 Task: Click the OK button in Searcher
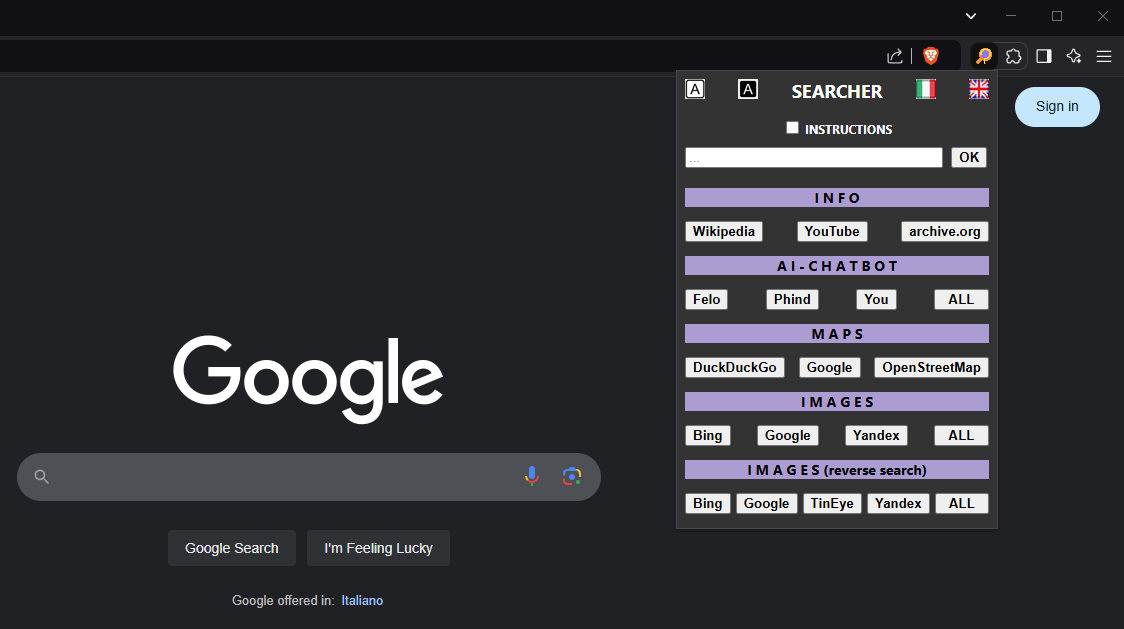[x=968, y=157]
